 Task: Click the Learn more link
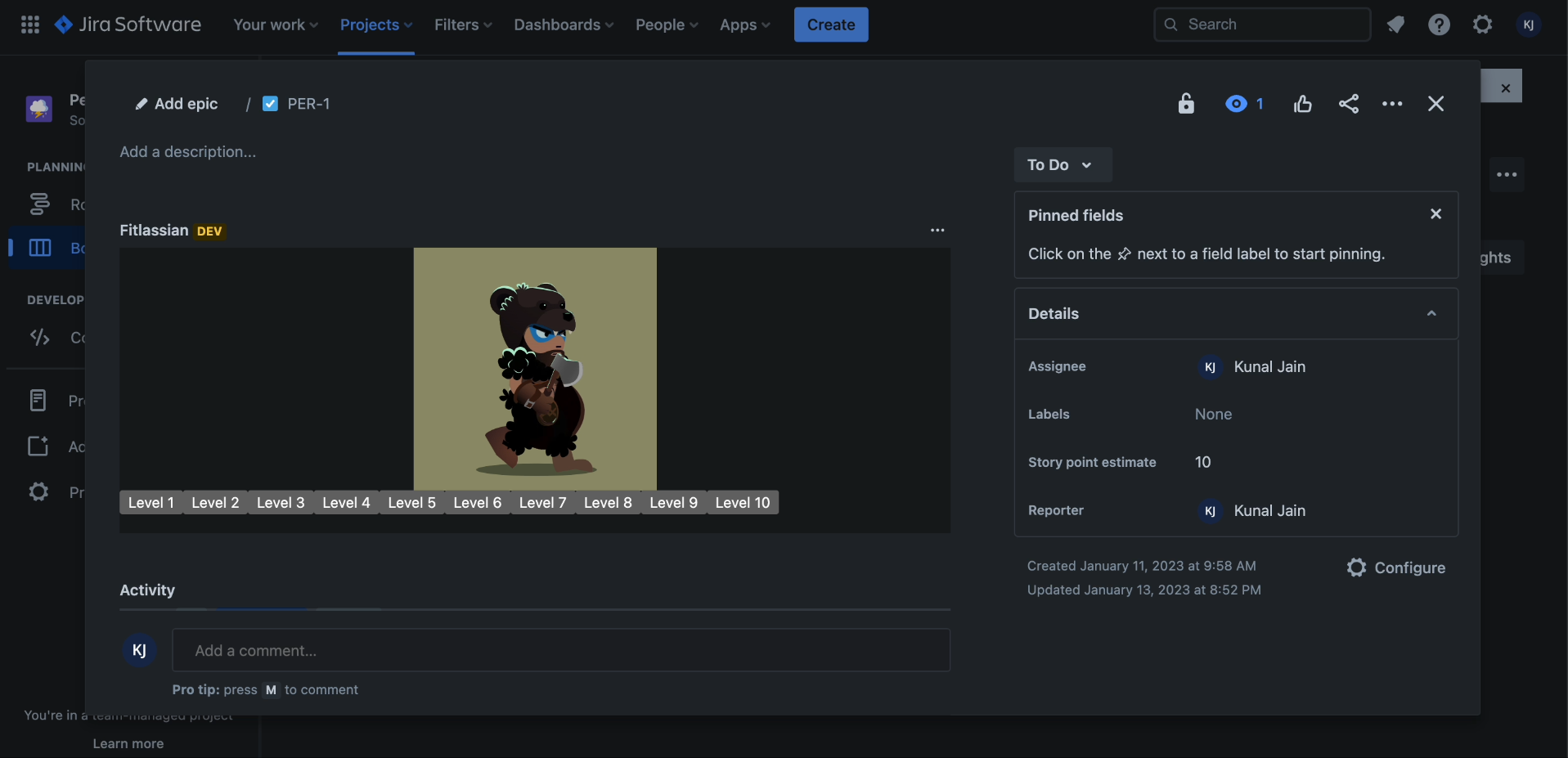128,743
